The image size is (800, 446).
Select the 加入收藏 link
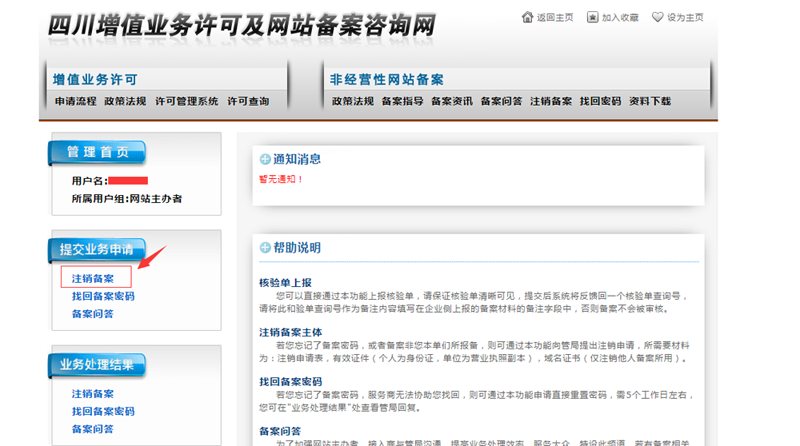(620, 18)
